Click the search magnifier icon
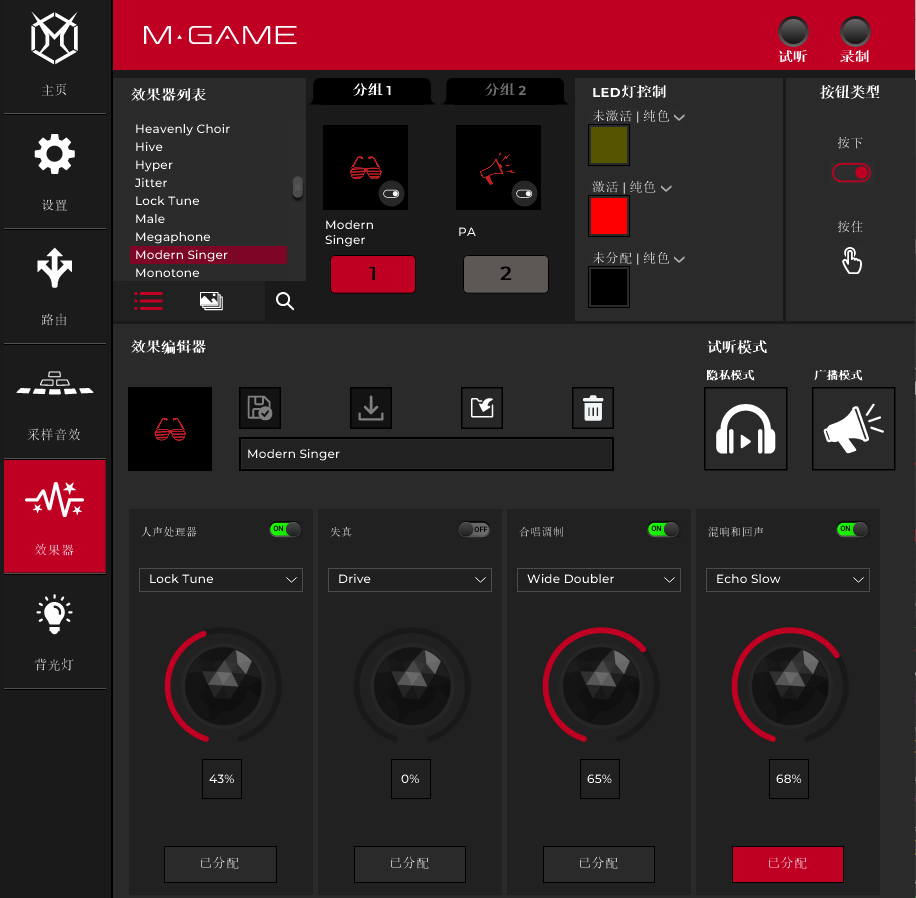The height and width of the screenshot is (898, 916). click(284, 301)
